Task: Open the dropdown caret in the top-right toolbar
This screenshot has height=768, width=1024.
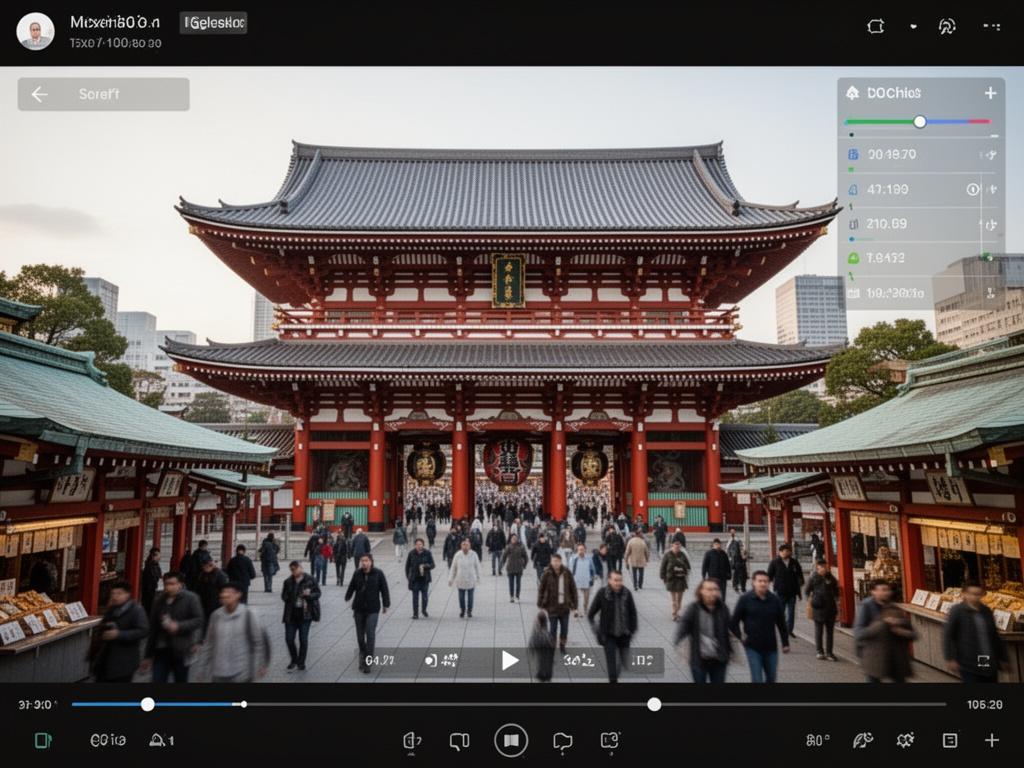Action: click(x=913, y=27)
